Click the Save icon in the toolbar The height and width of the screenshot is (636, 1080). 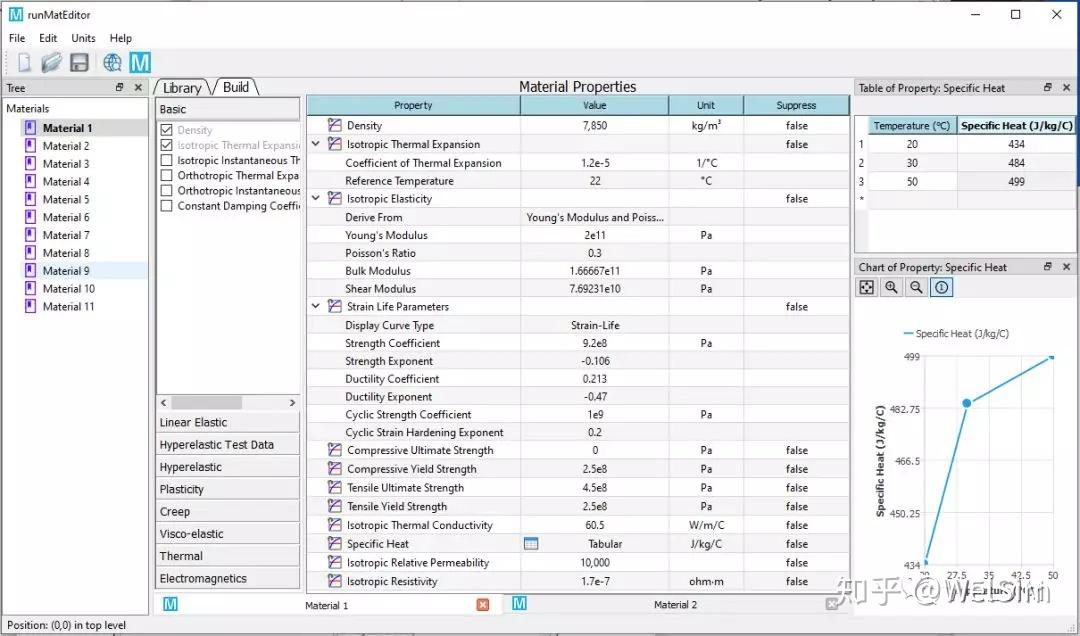[x=79, y=61]
